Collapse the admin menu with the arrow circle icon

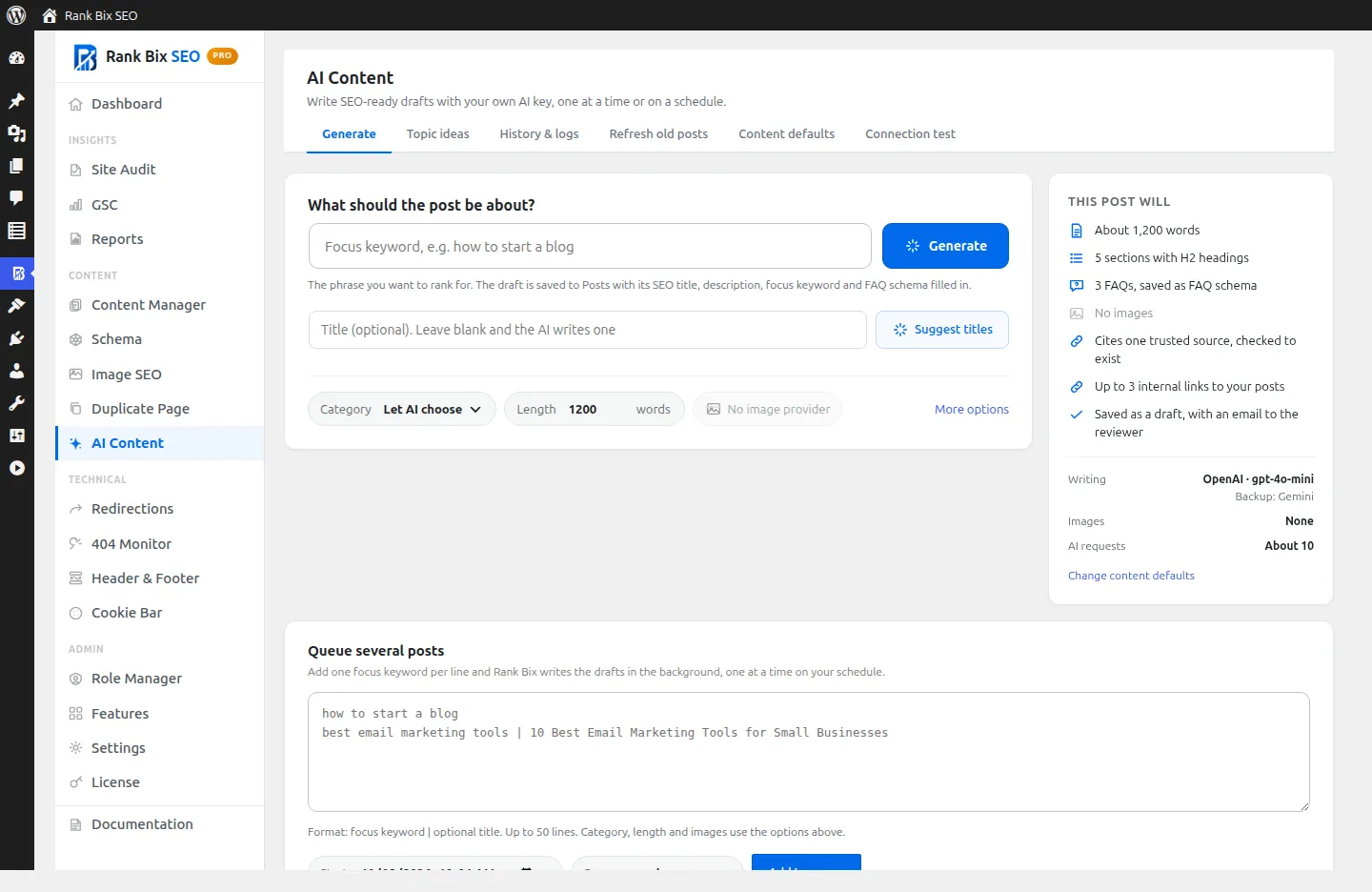point(16,468)
